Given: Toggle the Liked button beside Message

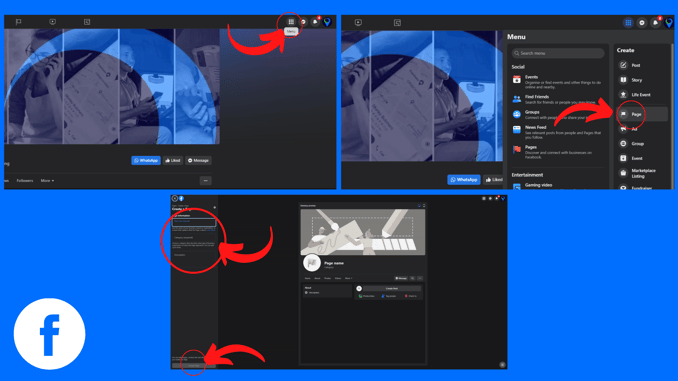Looking at the screenshot, I should (x=173, y=160).
